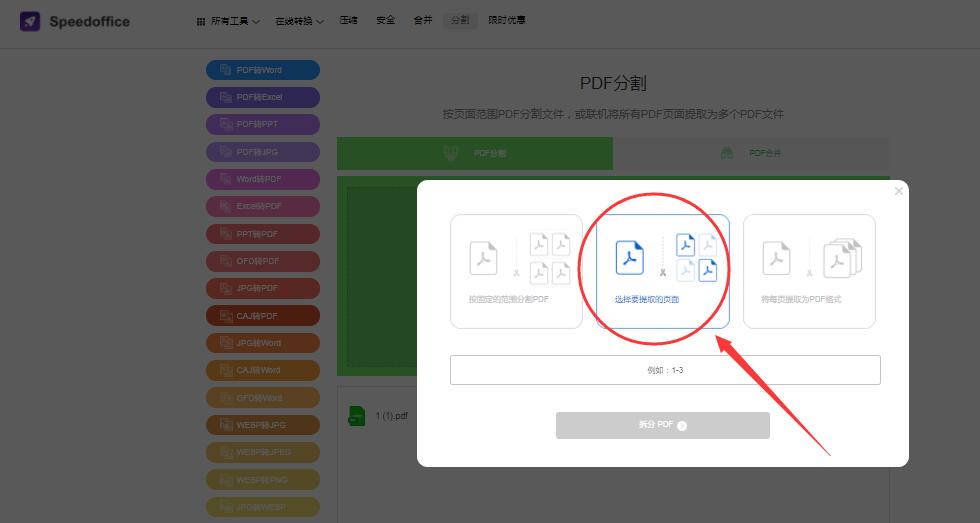Select the OFD转Word sidebar tool
Screen dimensions: 980x523
click(263, 397)
